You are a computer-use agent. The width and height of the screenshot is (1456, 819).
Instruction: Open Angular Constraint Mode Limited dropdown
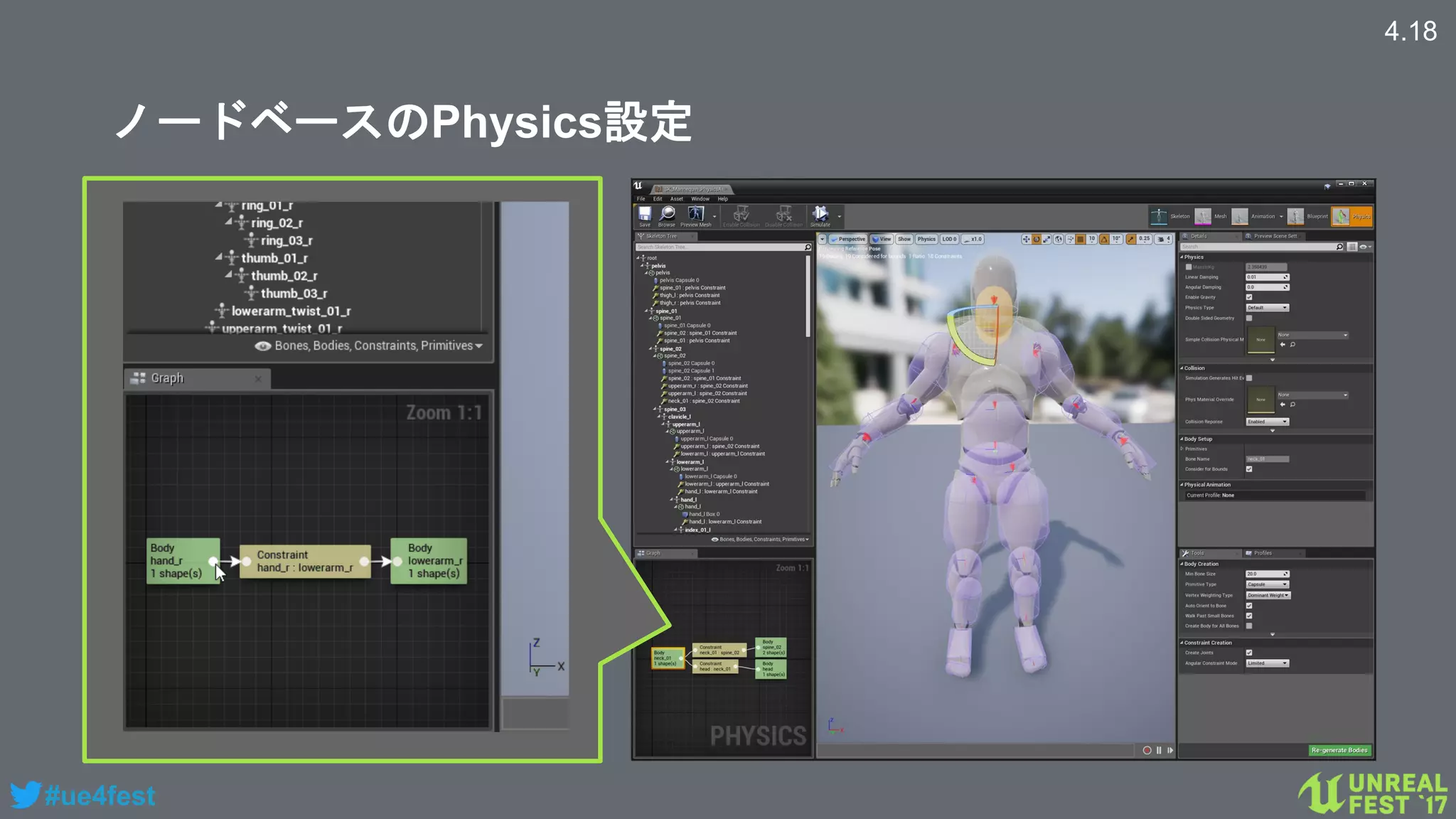pos(1267,663)
